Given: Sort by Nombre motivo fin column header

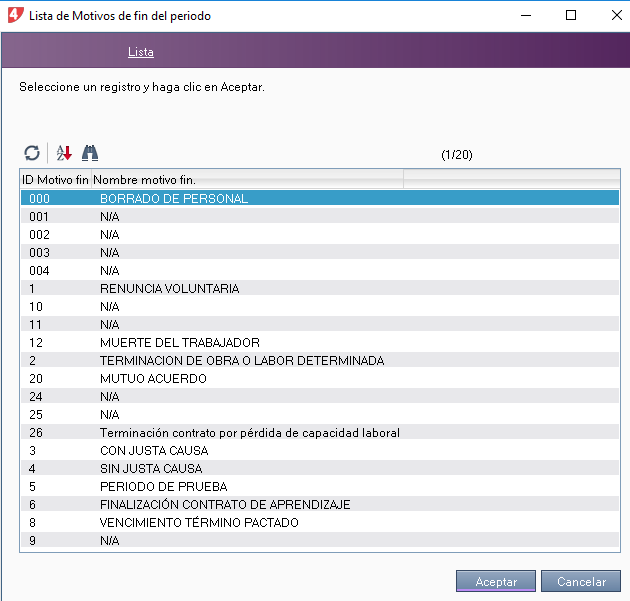Looking at the screenshot, I should (147, 179).
